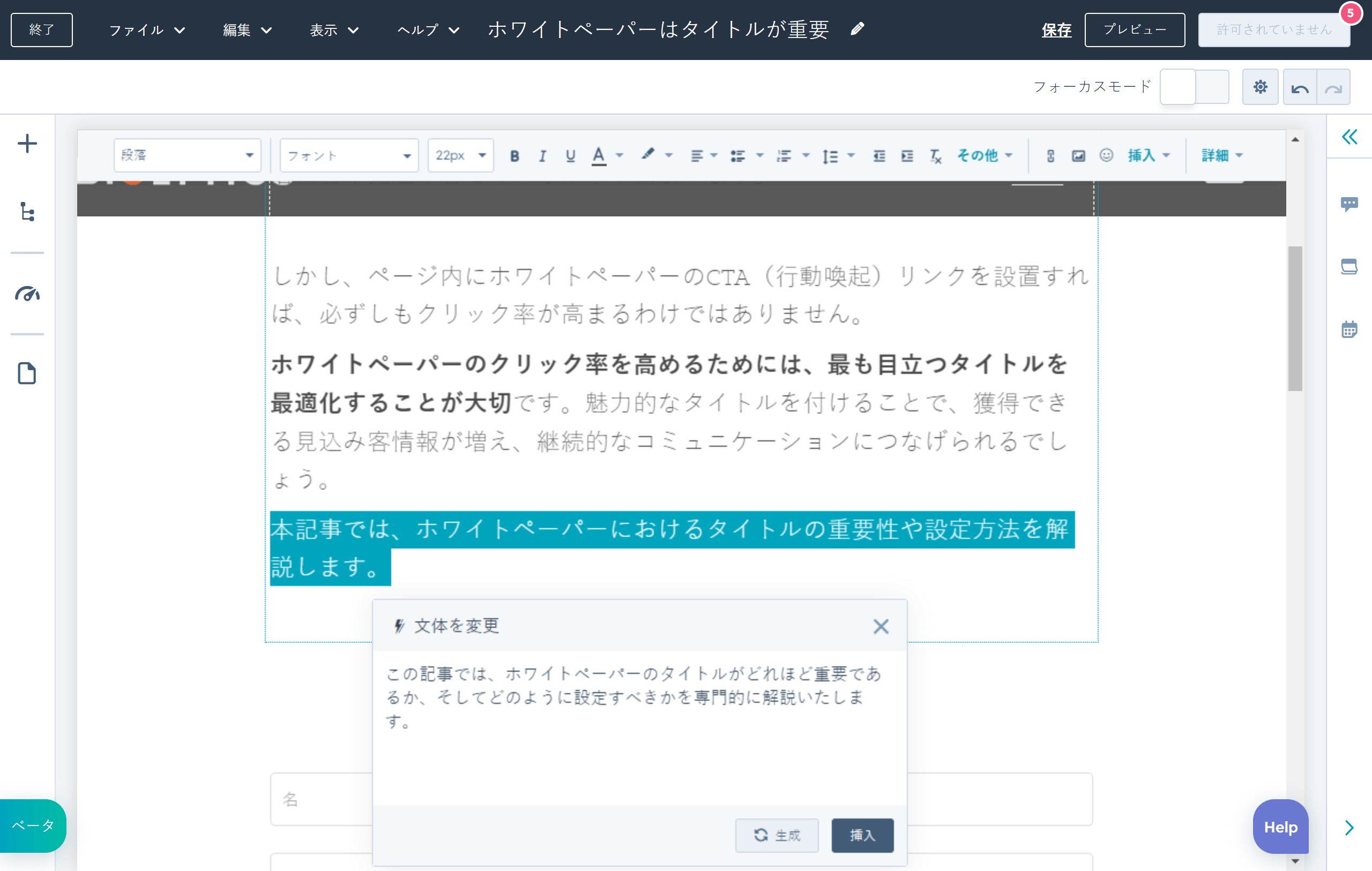1372x871 pixels.
Task: Open the calendar icon in right sidebar
Action: point(1349,329)
